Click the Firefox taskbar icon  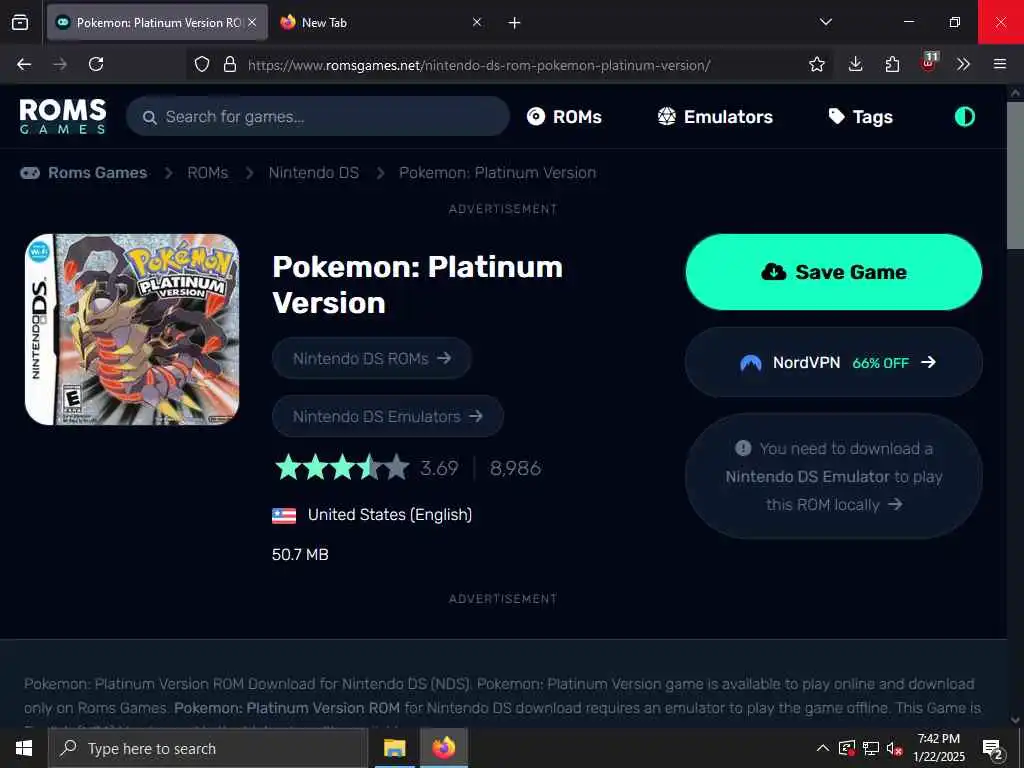tap(443, 748)
